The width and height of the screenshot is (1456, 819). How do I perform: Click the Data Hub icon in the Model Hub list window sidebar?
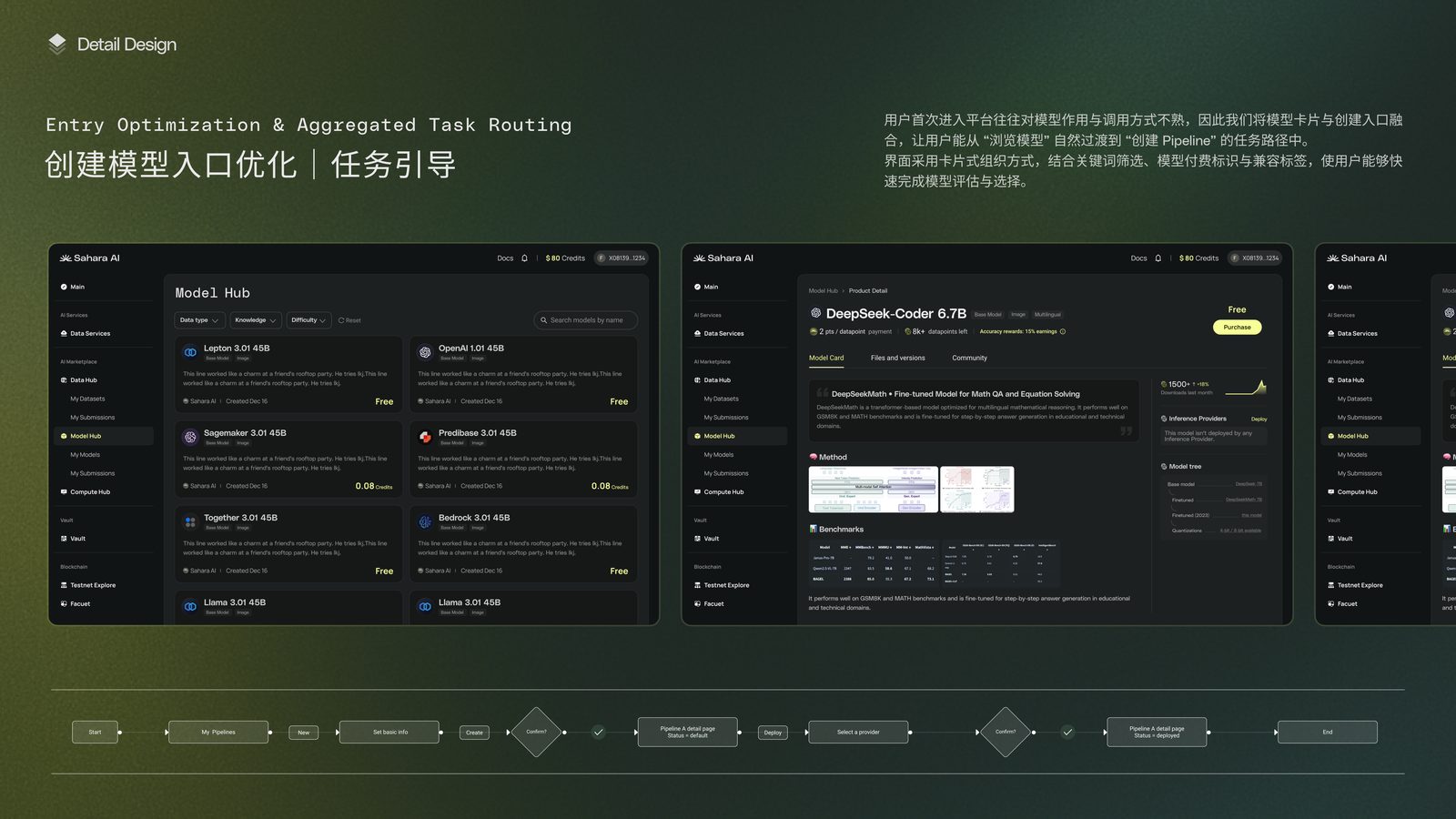tap(64, 380)
